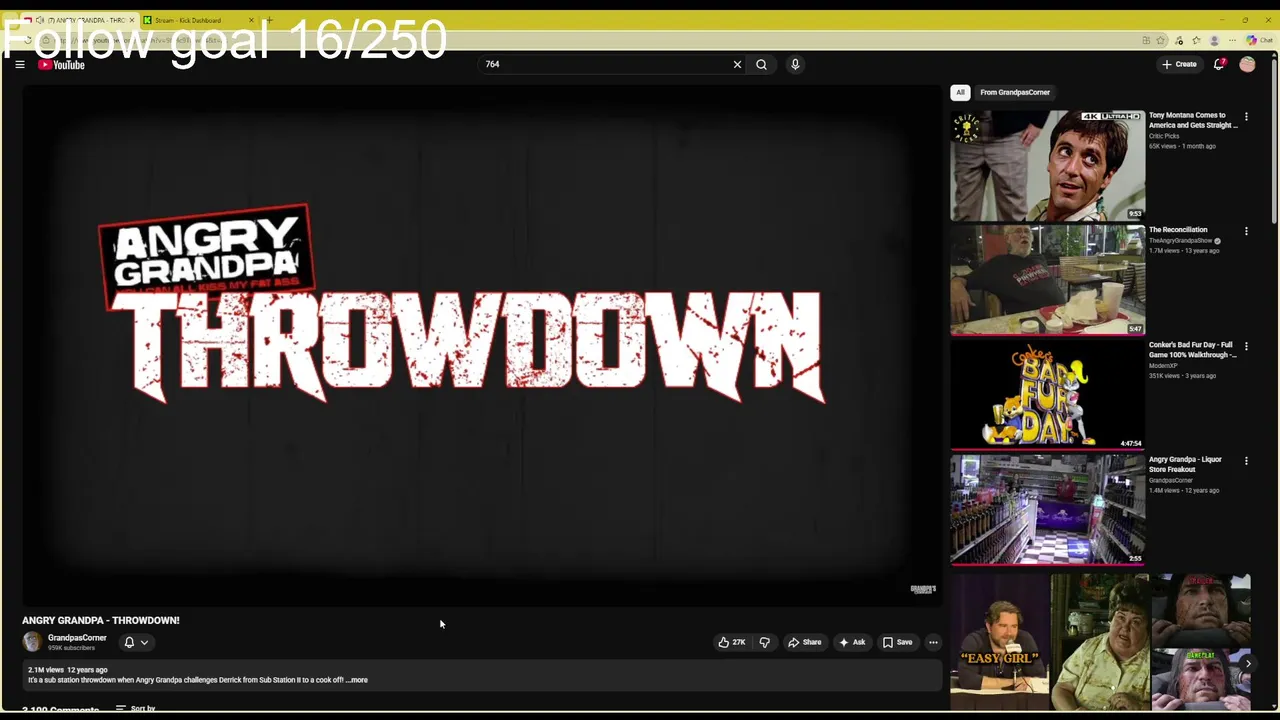Open more options for Liquor Store Freakout video
1280x720 pixels.
(1246, 461)
